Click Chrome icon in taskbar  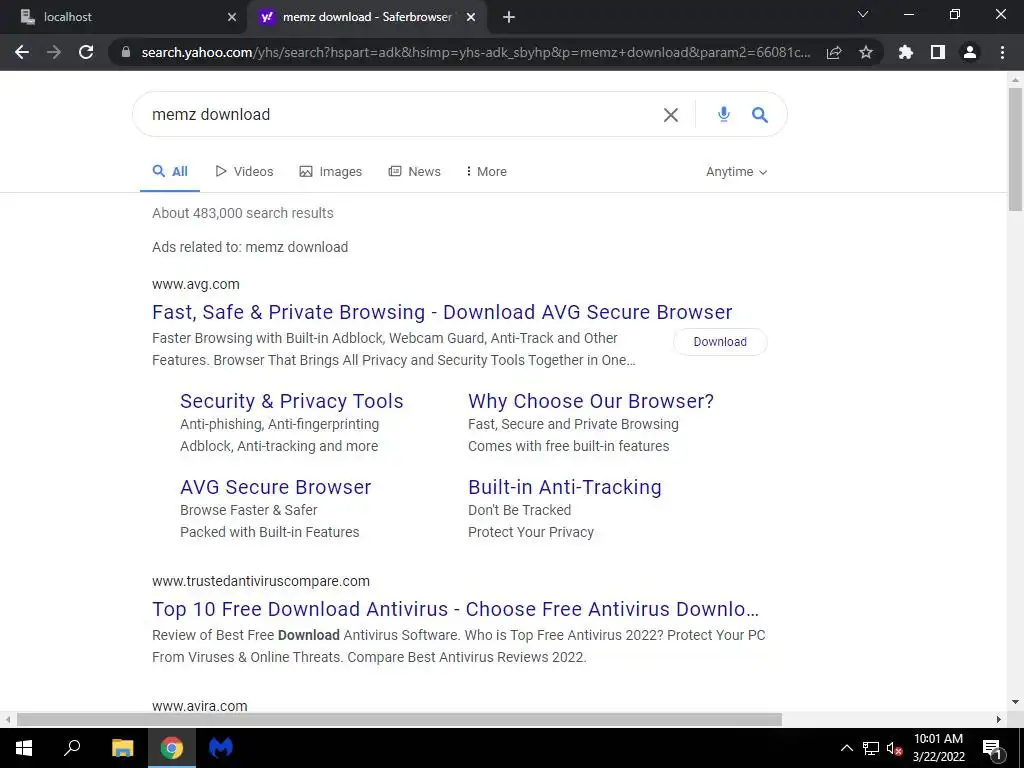pos(172,748)
